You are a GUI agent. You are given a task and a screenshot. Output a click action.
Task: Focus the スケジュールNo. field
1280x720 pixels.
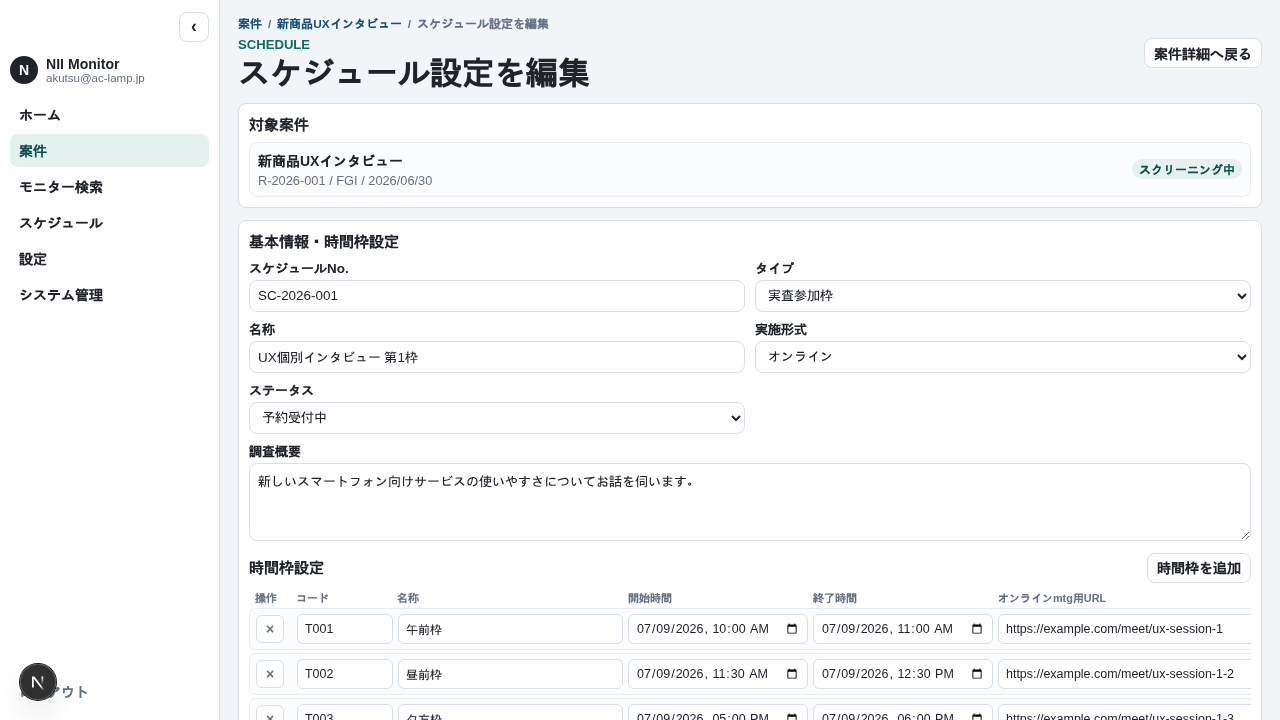pos(497,296)
